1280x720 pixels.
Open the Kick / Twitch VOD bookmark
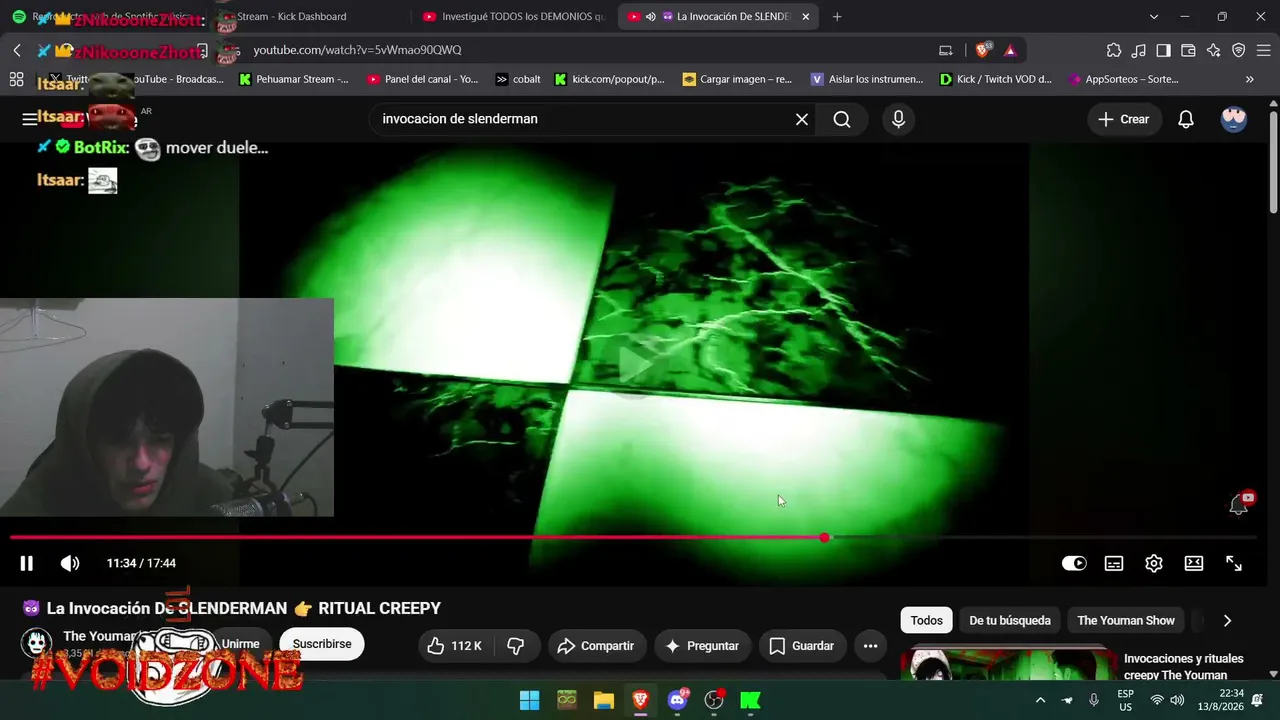pyautogui.click(x=996, y=79)
